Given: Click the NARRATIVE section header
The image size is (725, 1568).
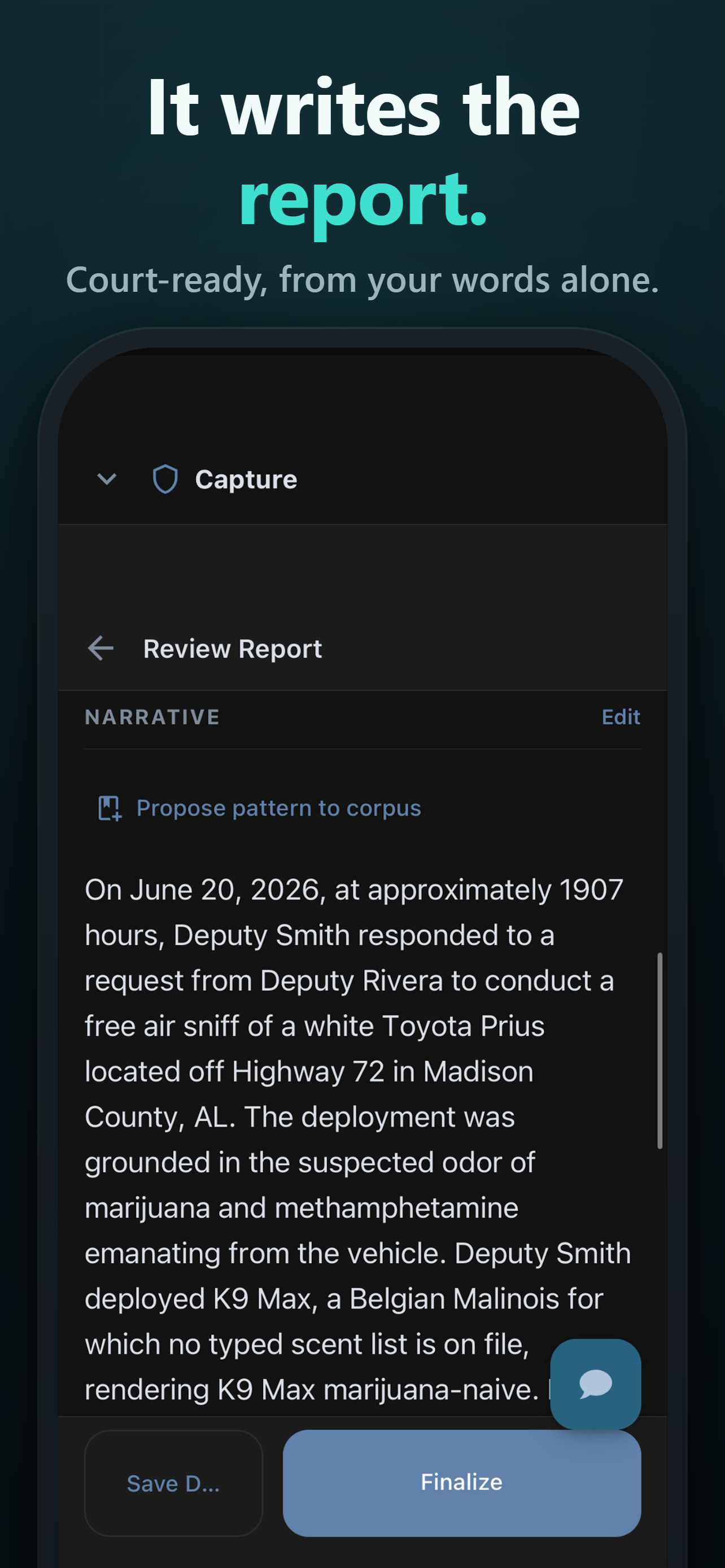Looking at the screenshot, I should (x=152, y=717).
